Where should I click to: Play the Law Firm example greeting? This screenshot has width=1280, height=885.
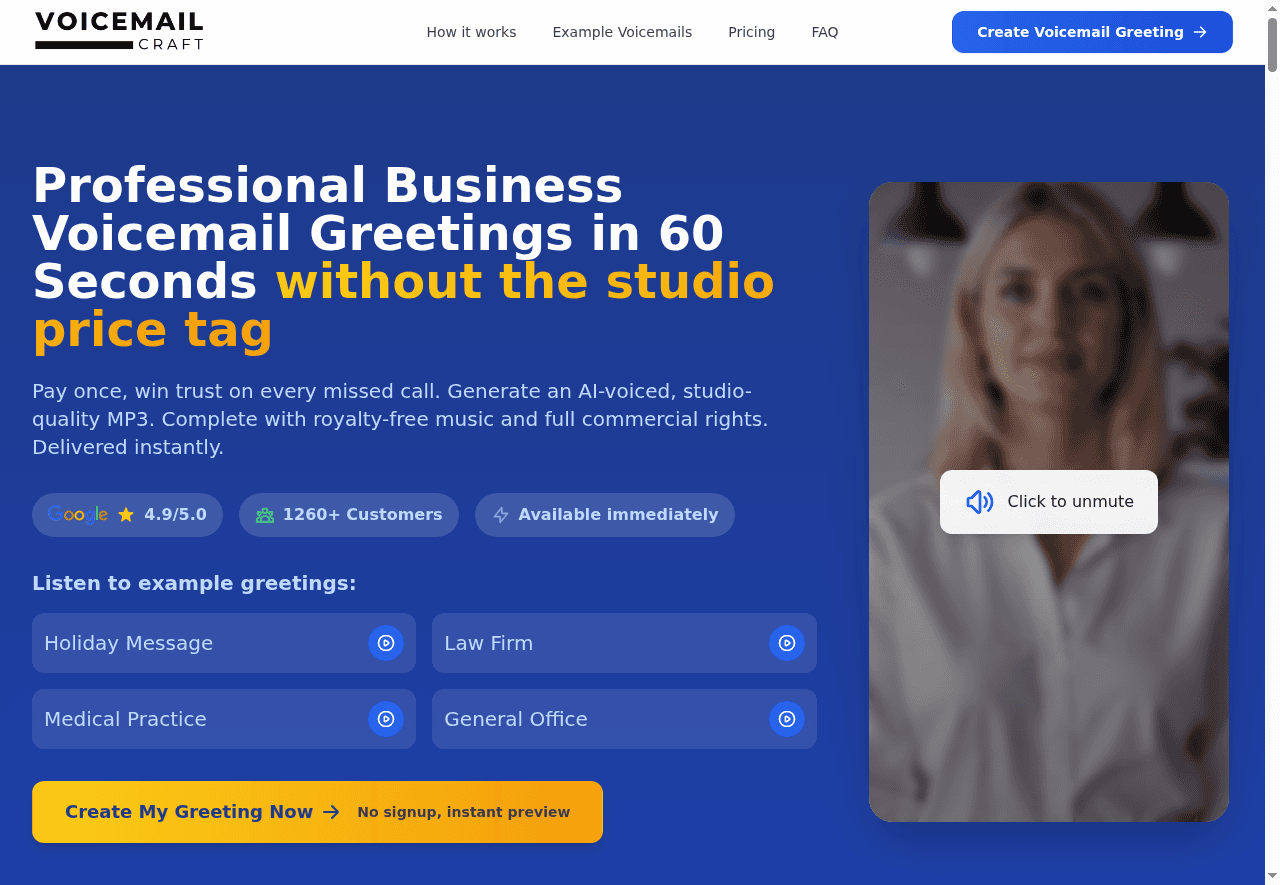click(x=787, y=643)
